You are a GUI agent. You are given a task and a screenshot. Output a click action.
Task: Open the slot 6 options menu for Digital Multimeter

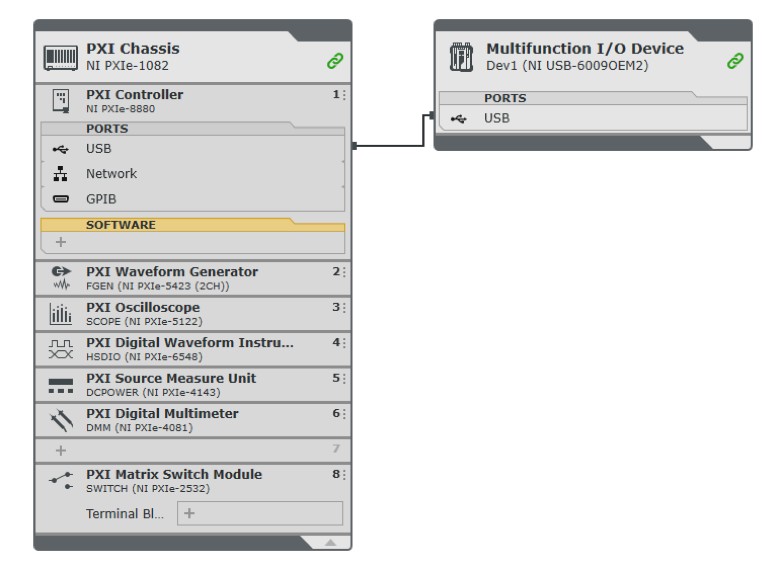[343, 414]
